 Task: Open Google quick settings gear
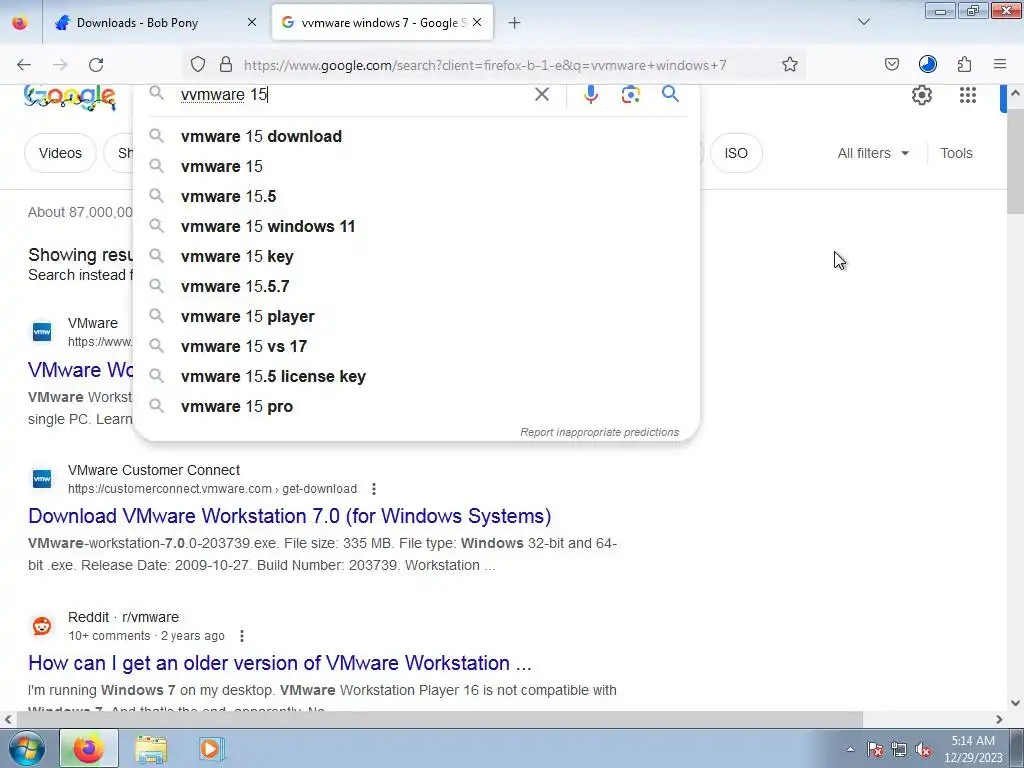click(921, 95)
